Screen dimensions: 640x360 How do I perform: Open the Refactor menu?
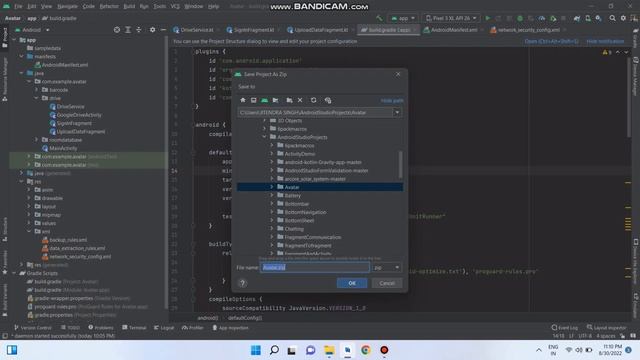coord(109,6)
